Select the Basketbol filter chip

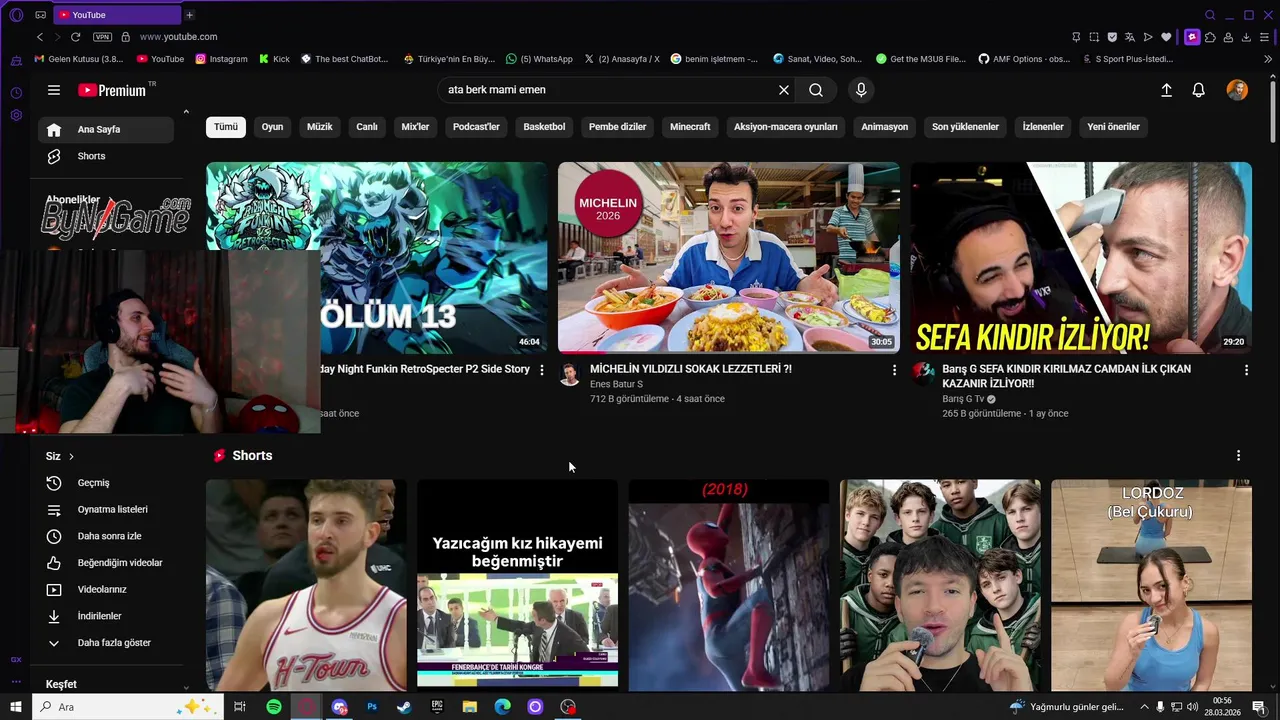544,127
